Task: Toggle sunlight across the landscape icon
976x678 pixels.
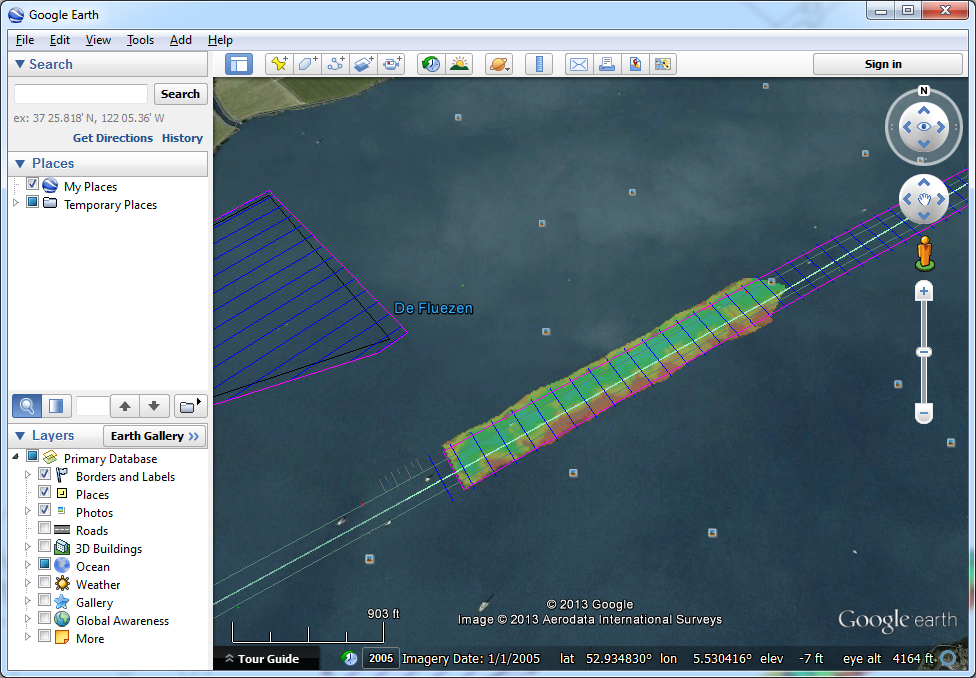Action: click(x=459, y=64)
